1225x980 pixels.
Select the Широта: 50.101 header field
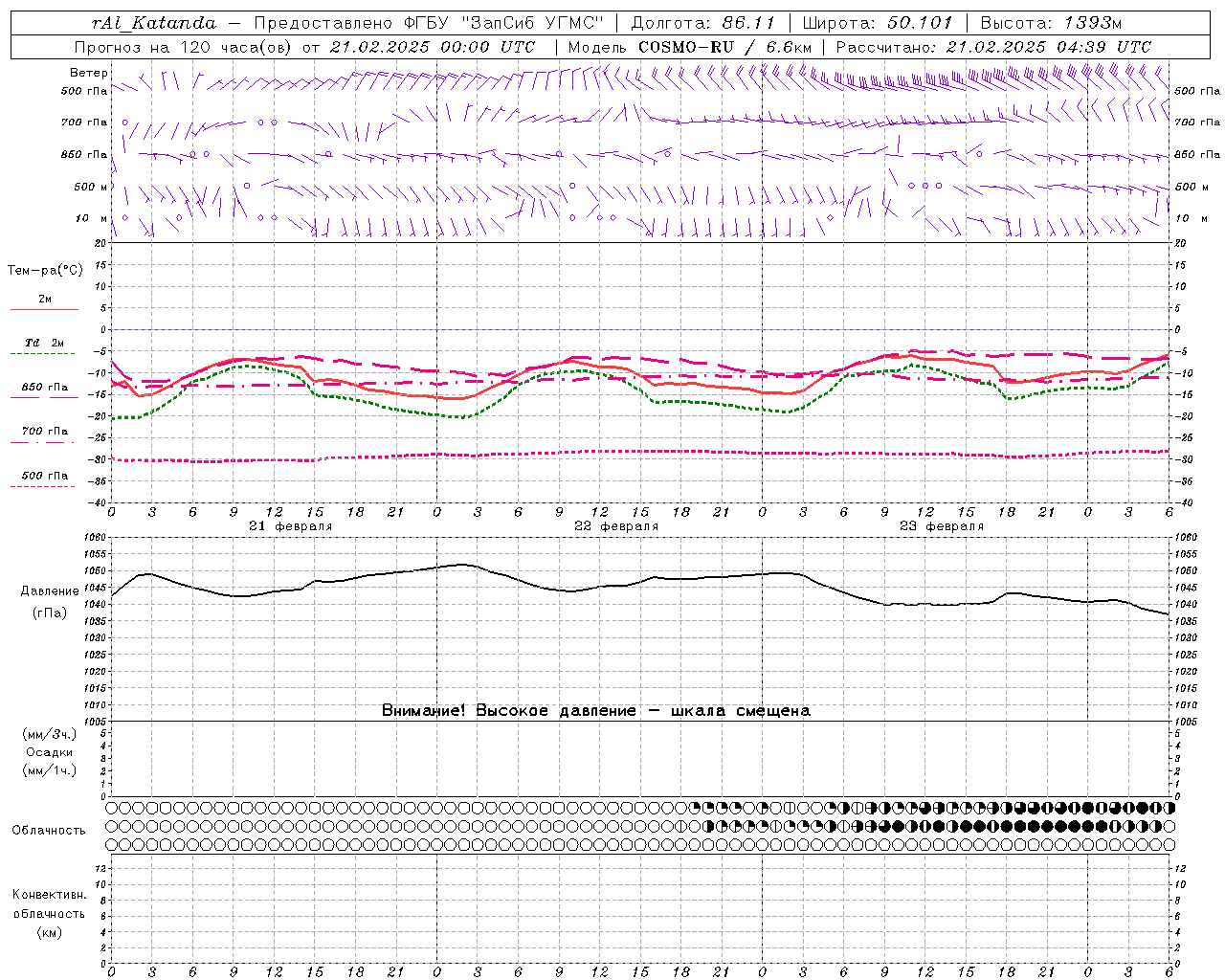point(878,23)
